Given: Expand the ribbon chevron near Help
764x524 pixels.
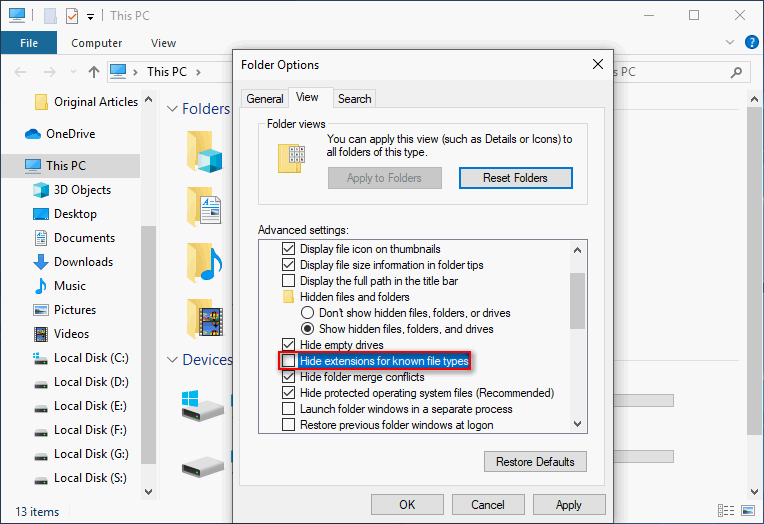Looking at the screenshot, I should tap(729, 42).
